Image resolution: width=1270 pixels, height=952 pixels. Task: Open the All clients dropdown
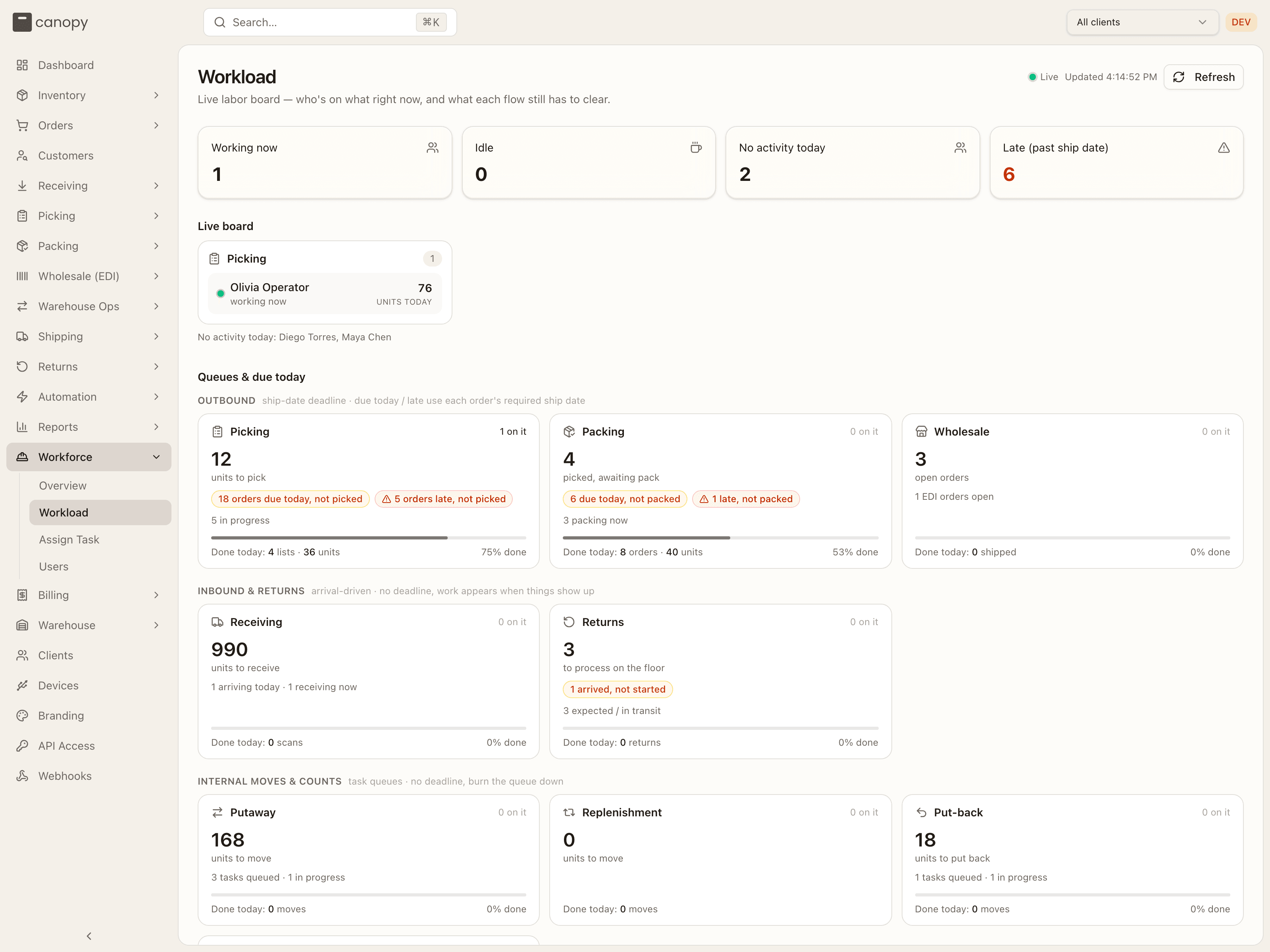point(1142,22)
